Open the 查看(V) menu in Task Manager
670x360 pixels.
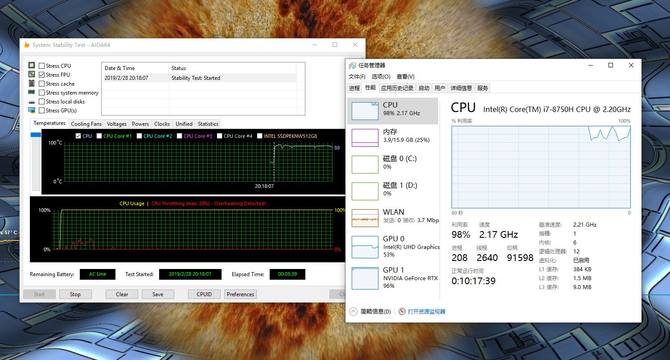point(406,76)
